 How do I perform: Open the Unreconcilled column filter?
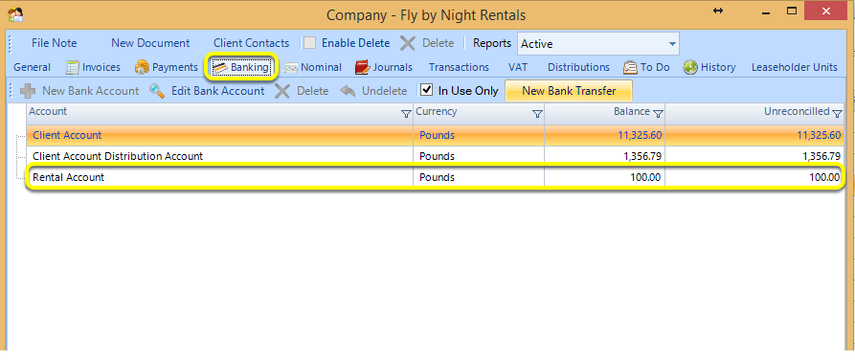pyautogui.click(x=838, y=113)
